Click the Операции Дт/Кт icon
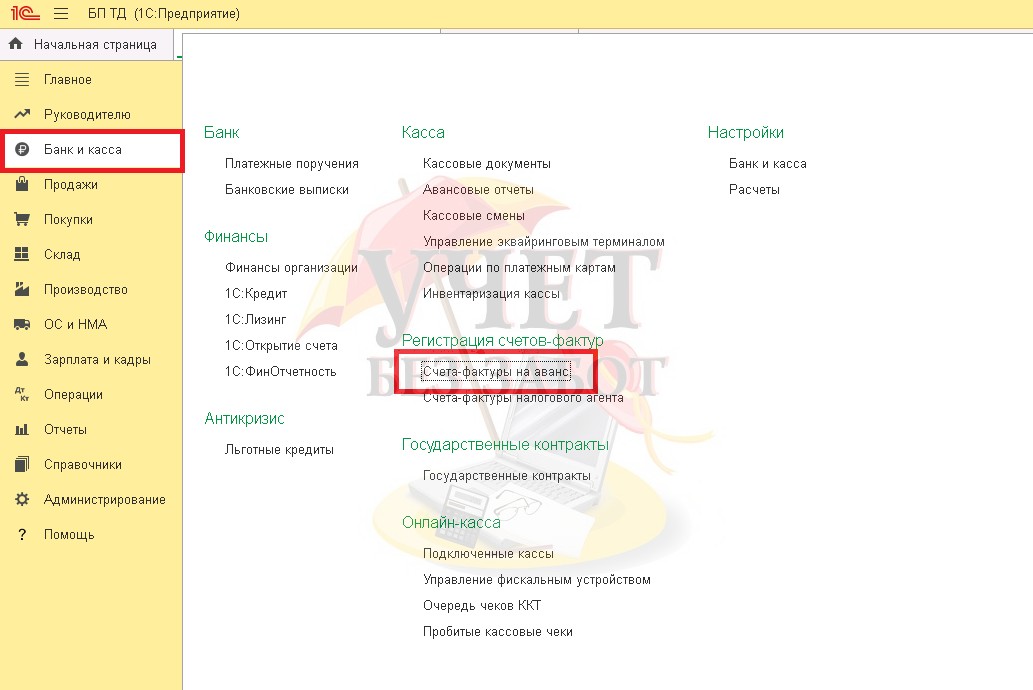Viewport: 1033px width, 690px height. (x=22, y=394)
